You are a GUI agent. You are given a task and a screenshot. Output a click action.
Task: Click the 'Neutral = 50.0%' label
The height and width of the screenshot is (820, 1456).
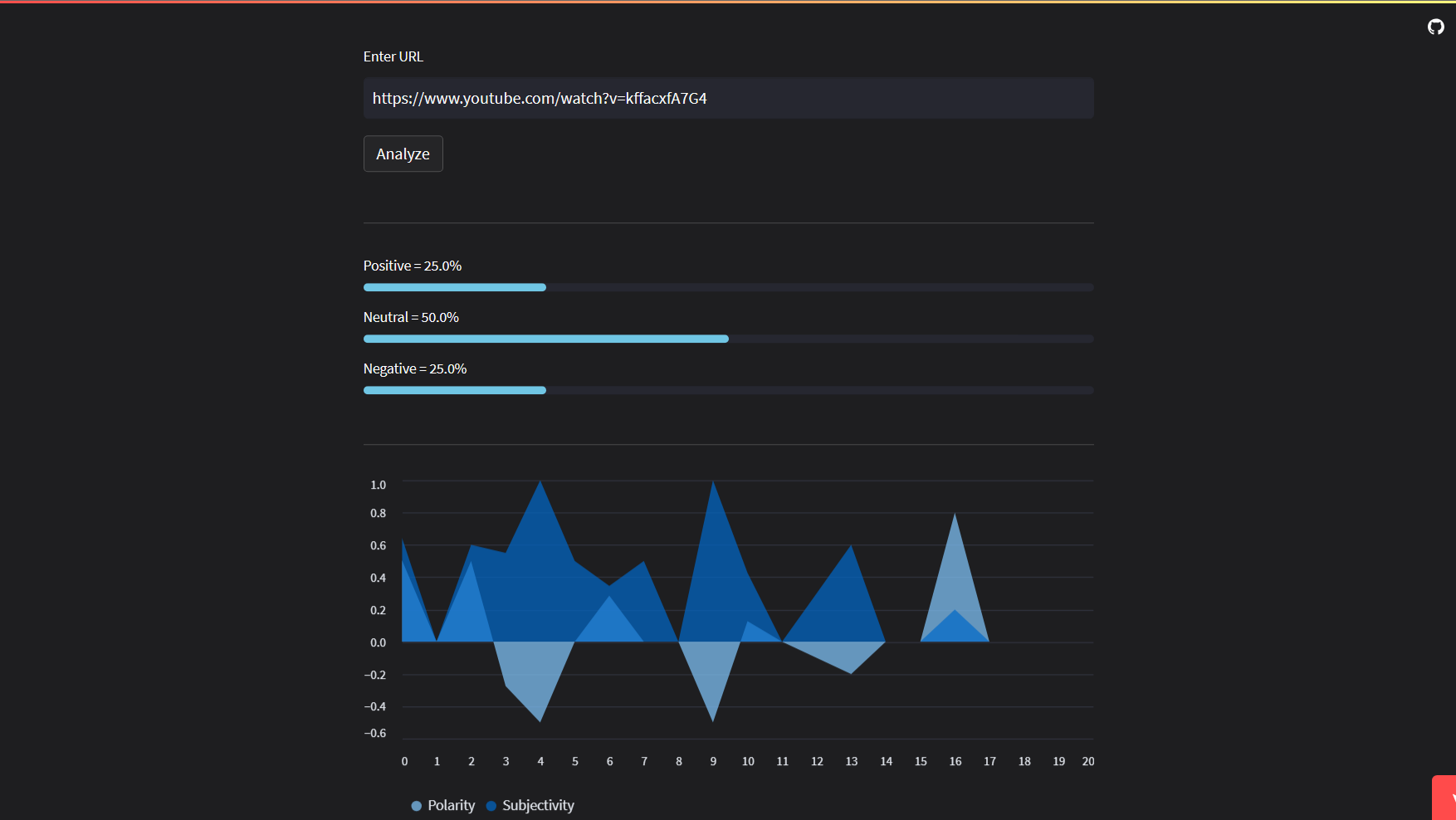411,317
